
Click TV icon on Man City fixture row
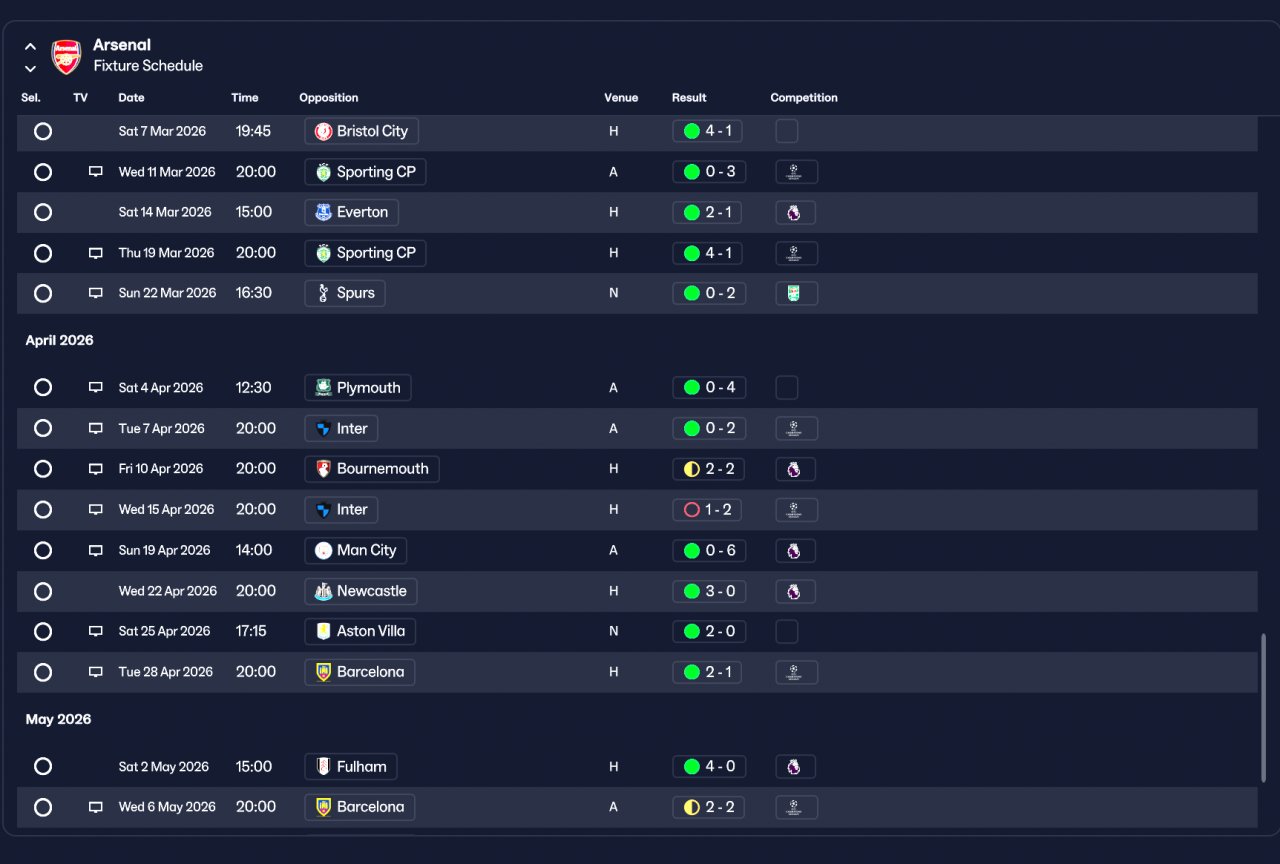coord(96,550)
